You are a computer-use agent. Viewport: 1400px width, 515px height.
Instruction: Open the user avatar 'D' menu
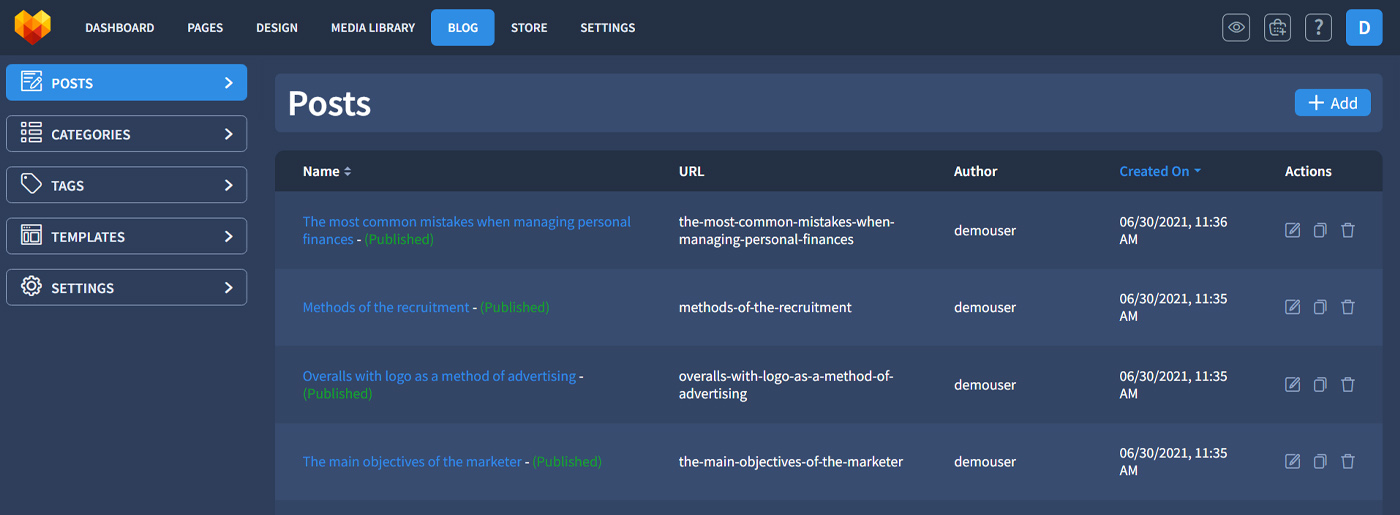(1364, 28)
